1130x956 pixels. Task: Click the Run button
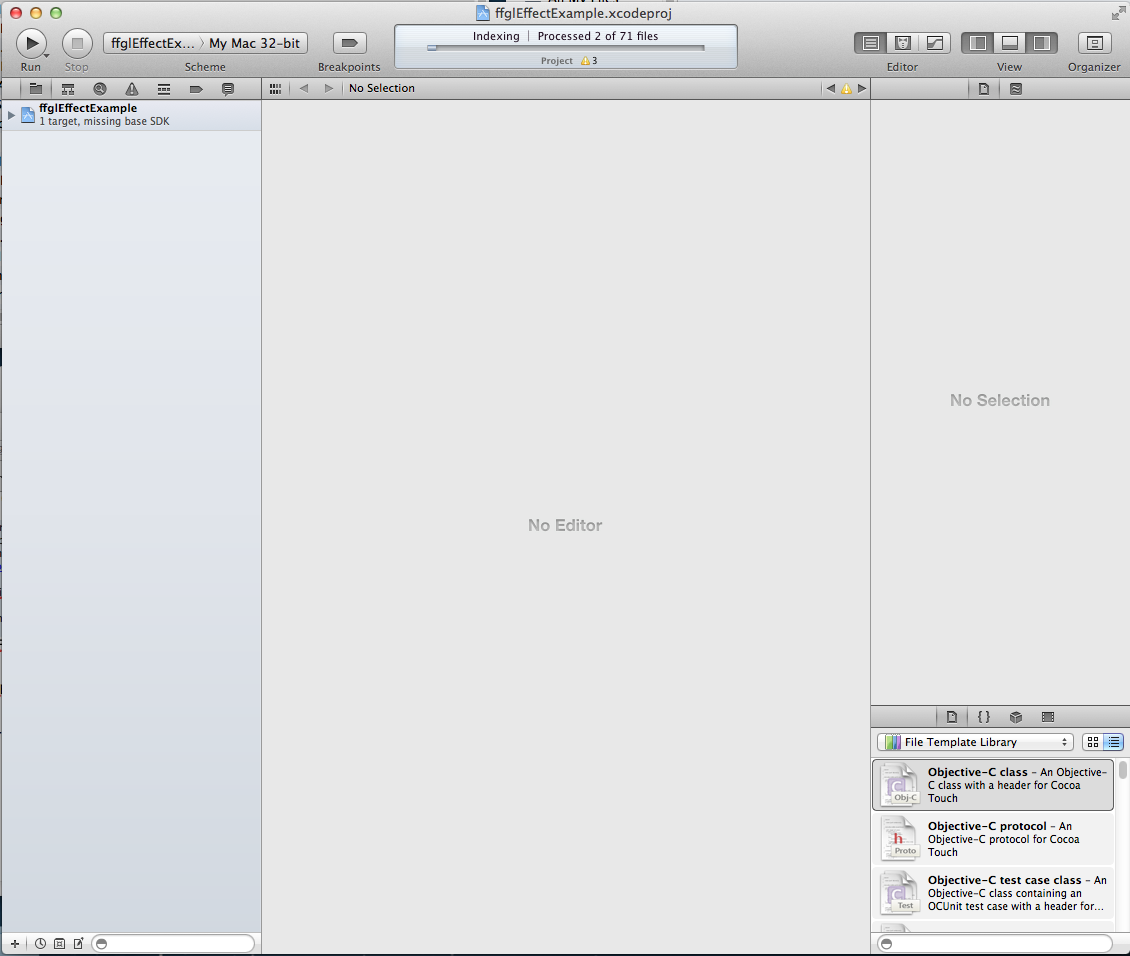(x=31, y=43)
